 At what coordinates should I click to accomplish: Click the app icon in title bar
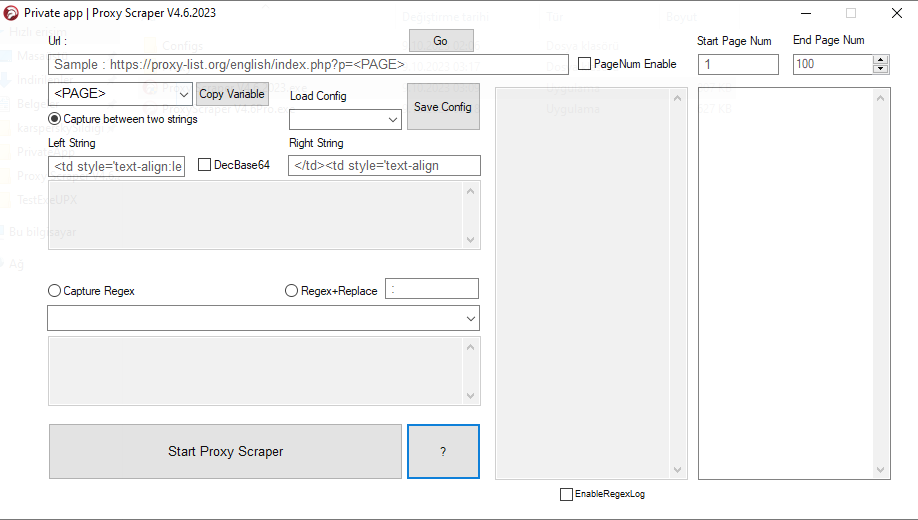[x=12, y=13]
